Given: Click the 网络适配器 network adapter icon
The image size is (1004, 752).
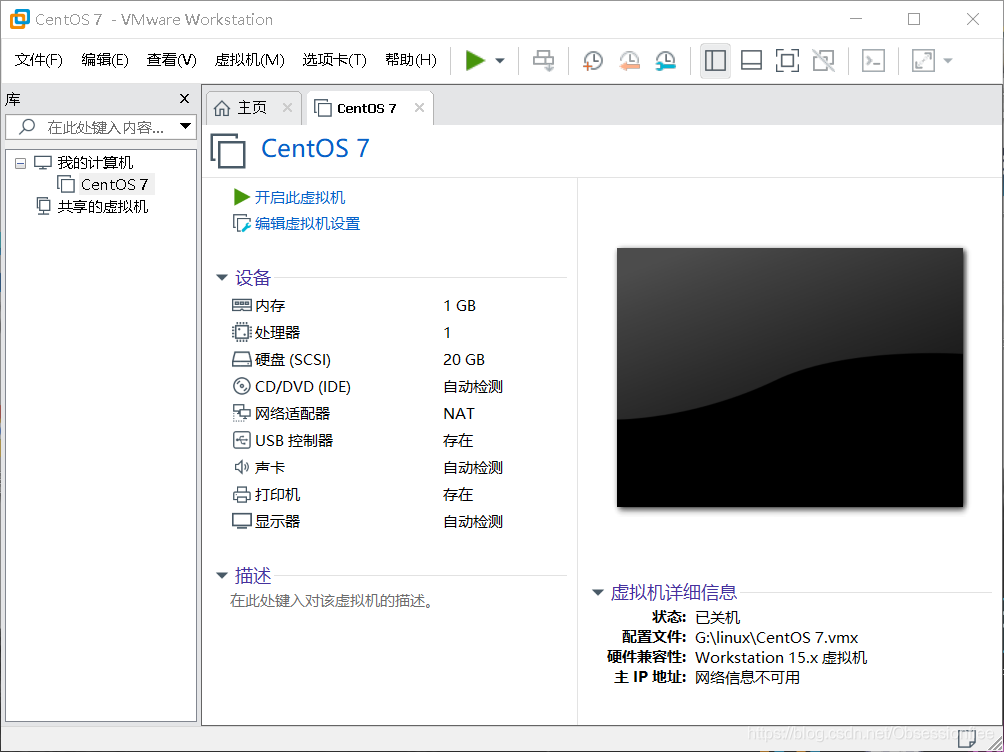Looking at the screenshot, I should coord(241,413).
